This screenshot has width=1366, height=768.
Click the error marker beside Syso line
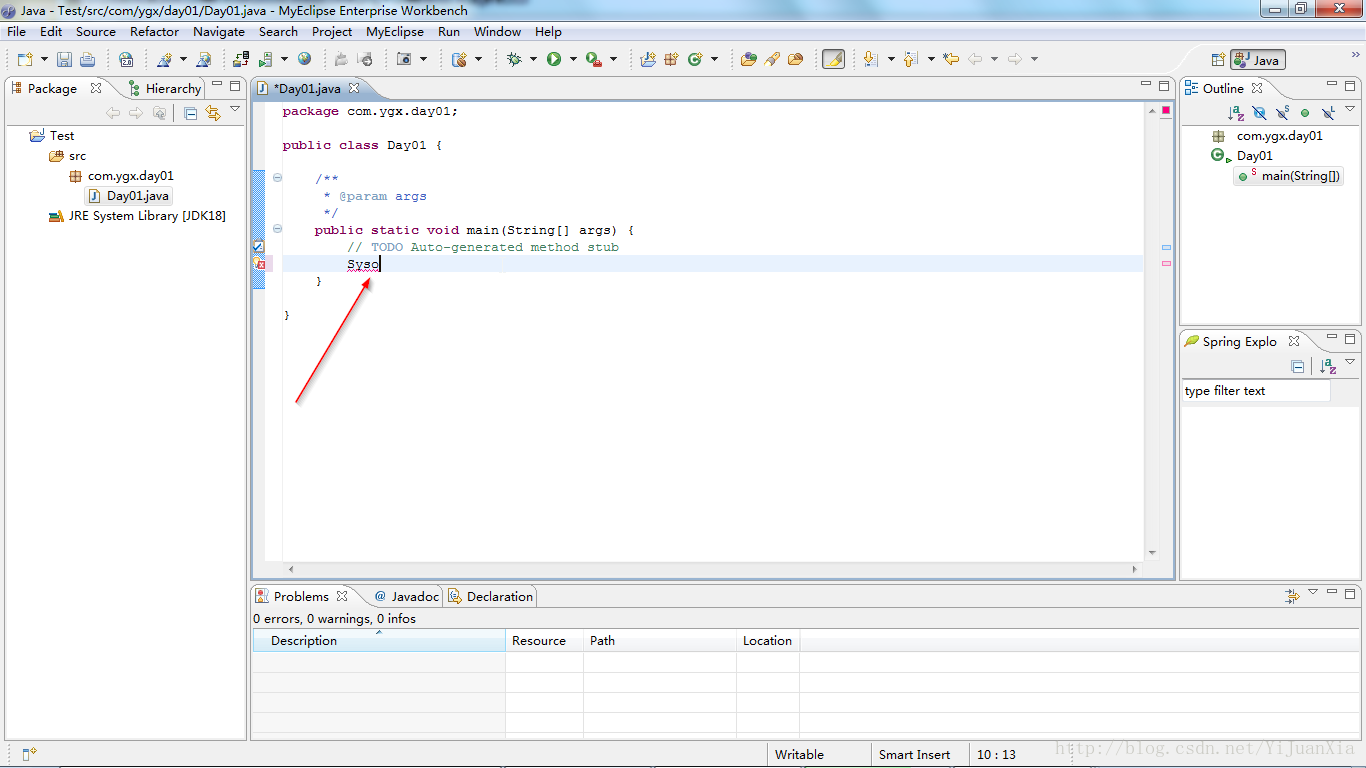click(259, 264)
